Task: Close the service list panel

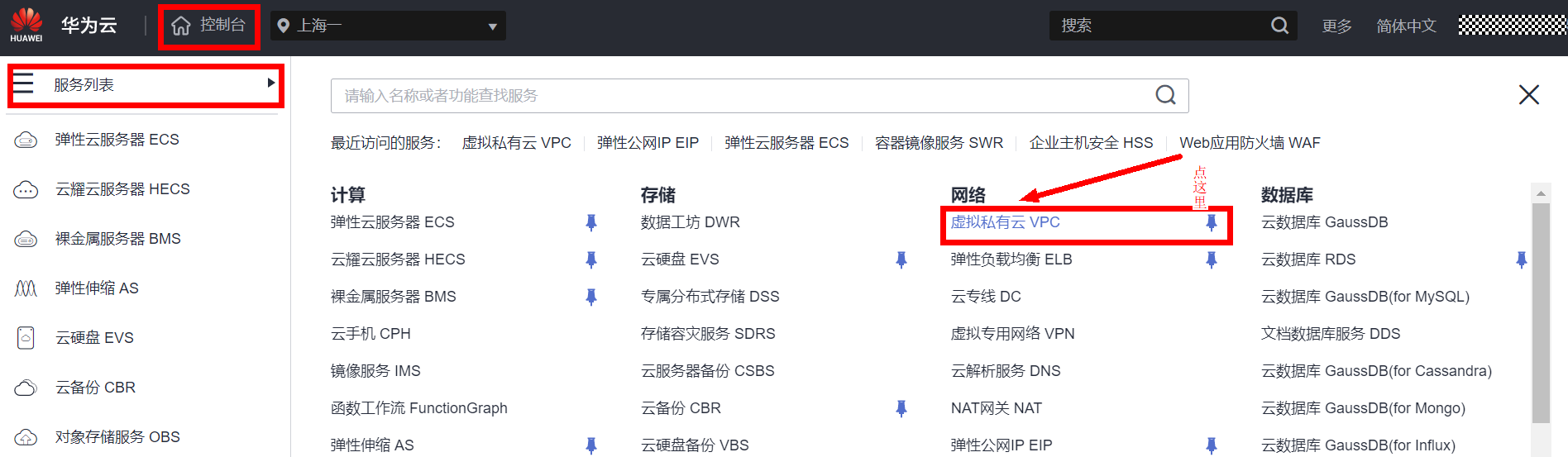Action: [x=1529, y=95]
